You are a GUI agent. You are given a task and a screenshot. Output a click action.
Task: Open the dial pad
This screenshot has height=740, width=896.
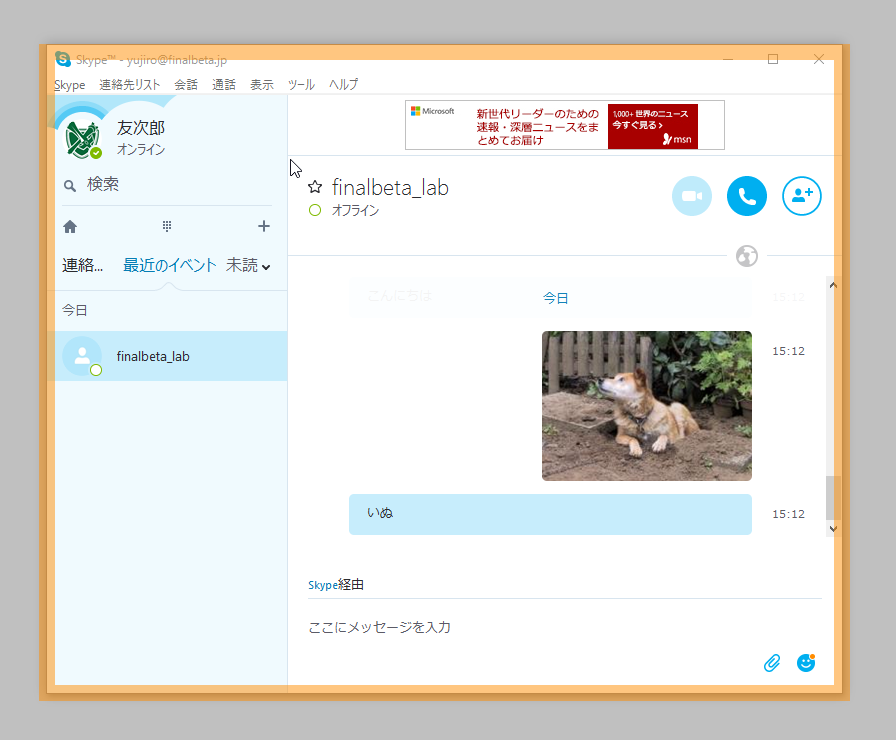tap(167, 225)
